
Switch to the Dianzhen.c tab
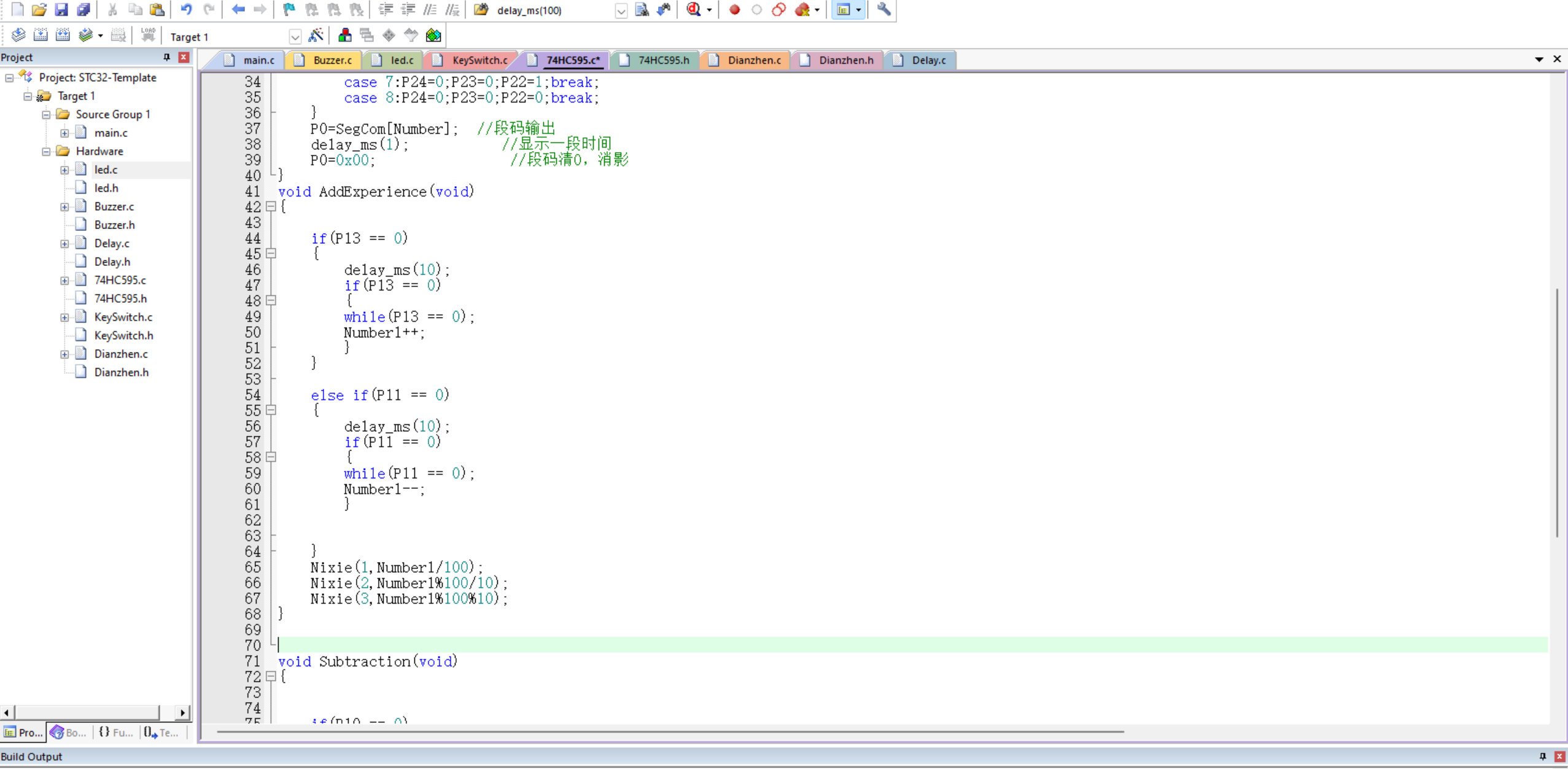[753, 60]
